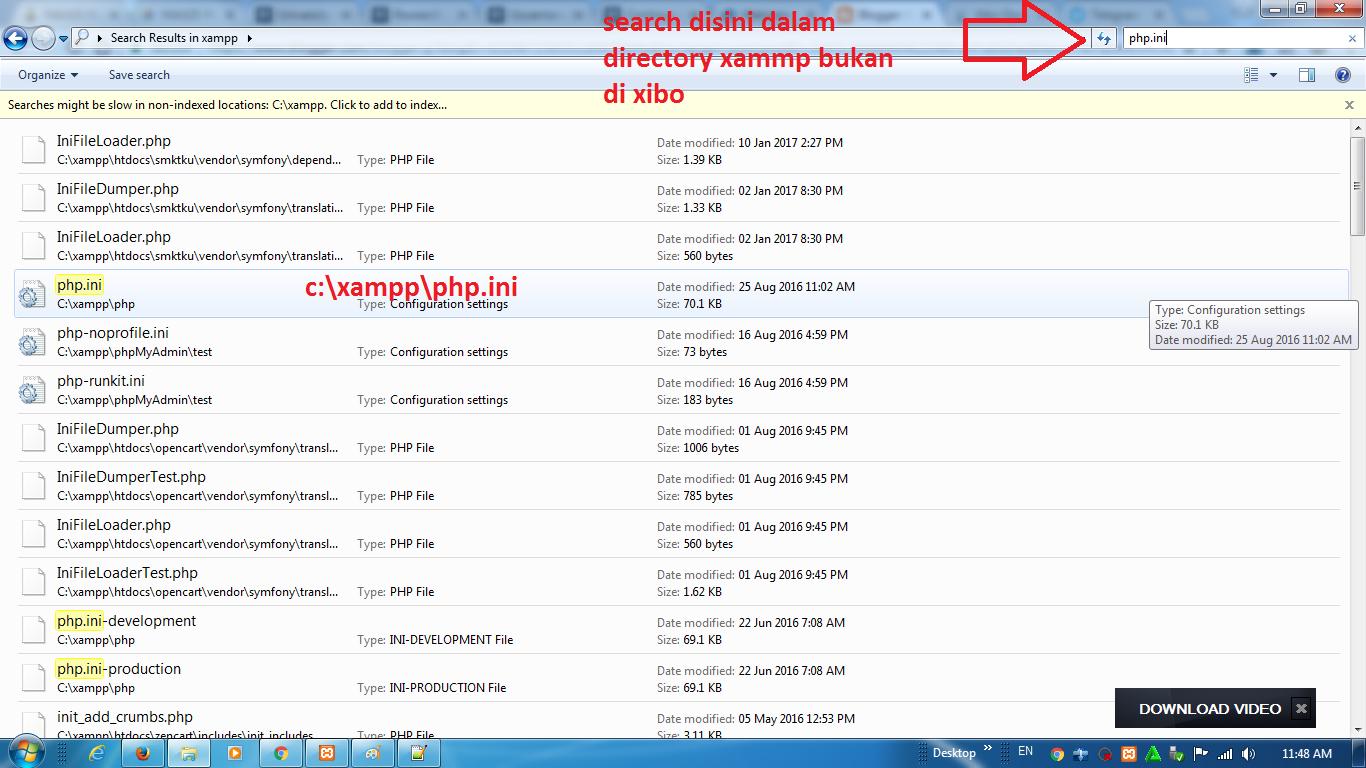Clear the search box with its X

click(x=1352, y=39)
